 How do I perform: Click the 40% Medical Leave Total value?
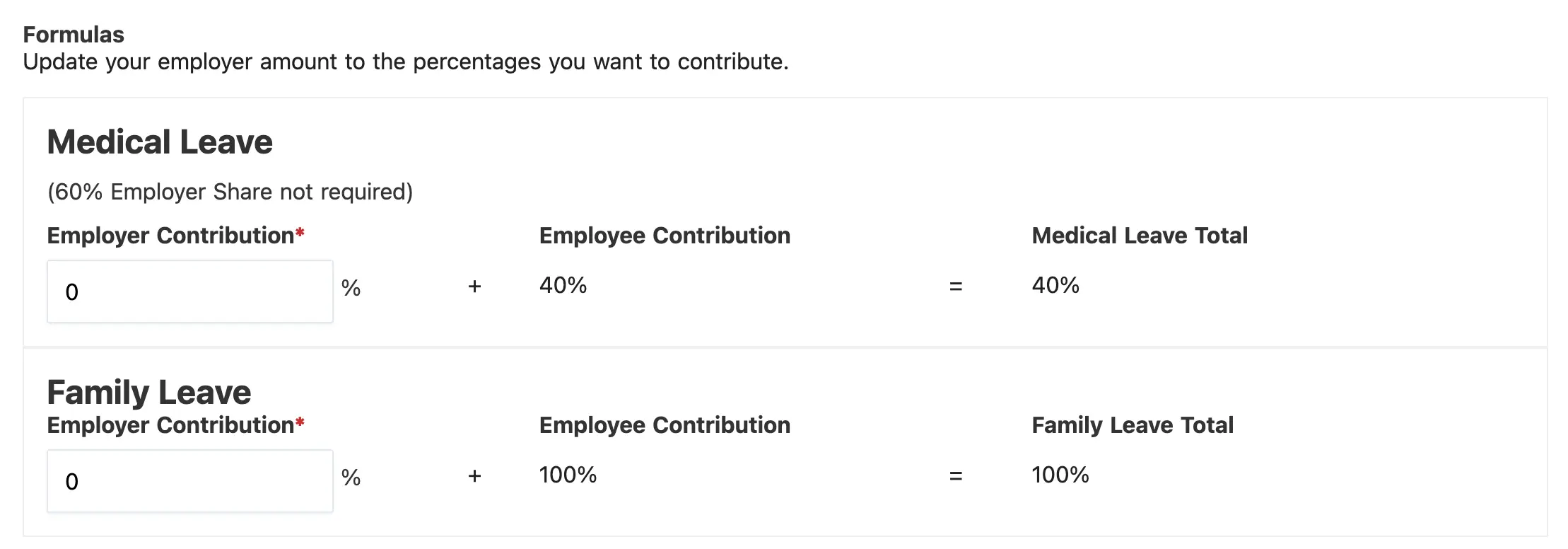click(x=1055, y=285)
